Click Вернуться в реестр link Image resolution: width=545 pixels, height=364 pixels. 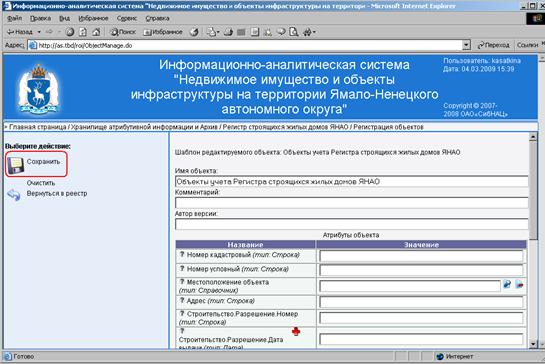point(57,194)
